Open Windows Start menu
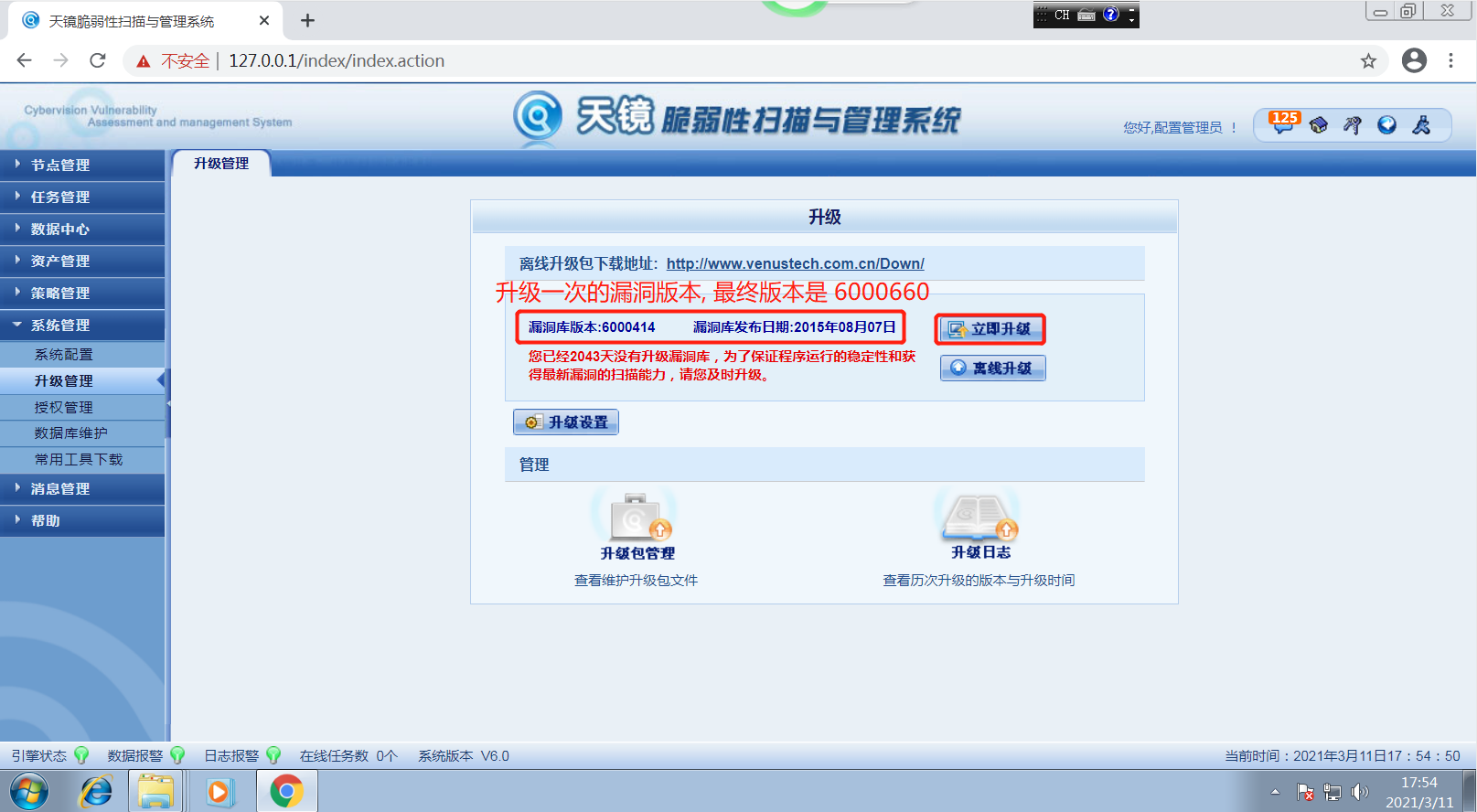Image resolution: width=1477 pixels, height=812 pixels. [x=29, y=791]
